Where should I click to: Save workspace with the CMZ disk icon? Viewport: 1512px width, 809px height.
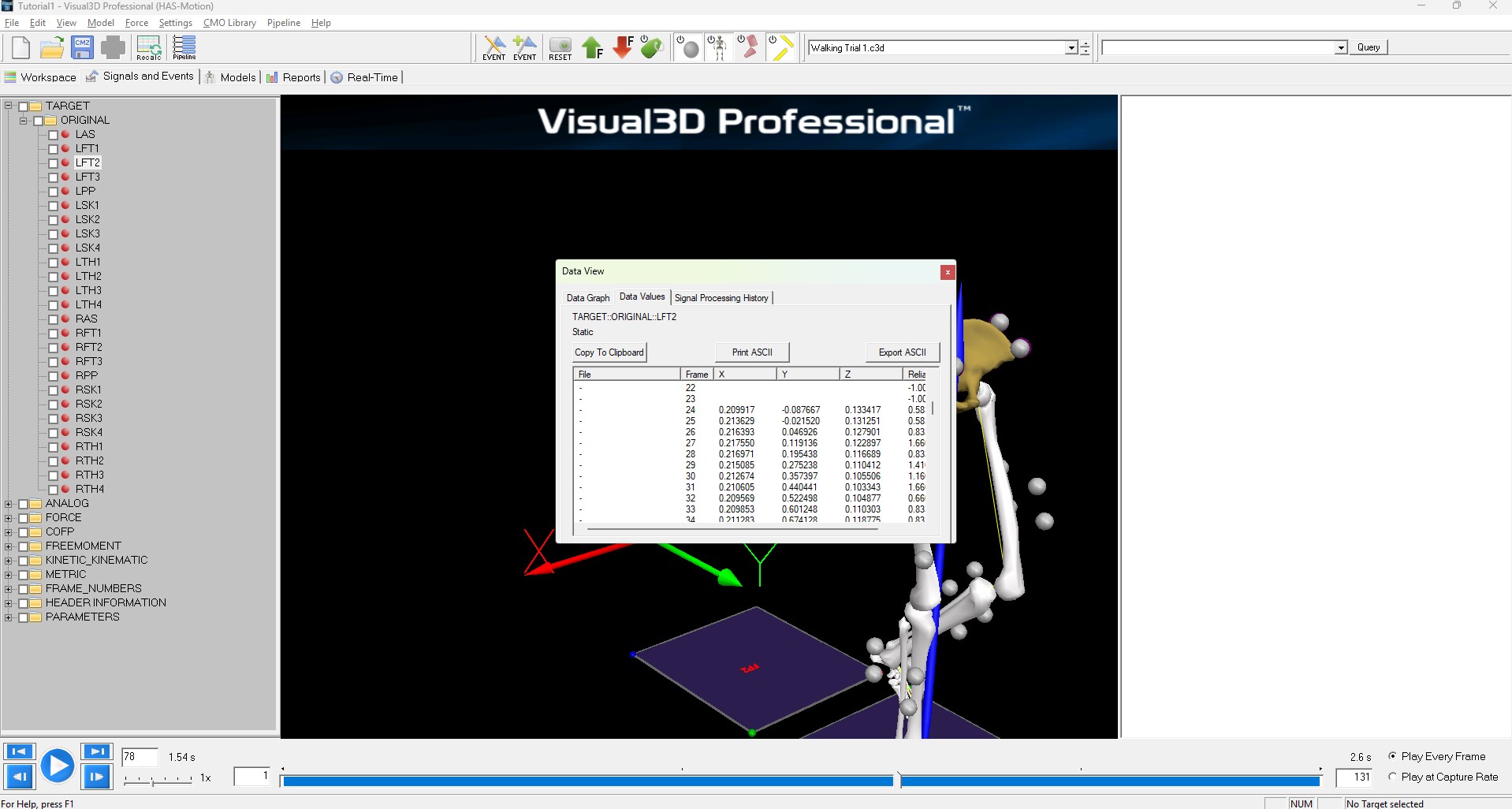[x=82, y=48]
